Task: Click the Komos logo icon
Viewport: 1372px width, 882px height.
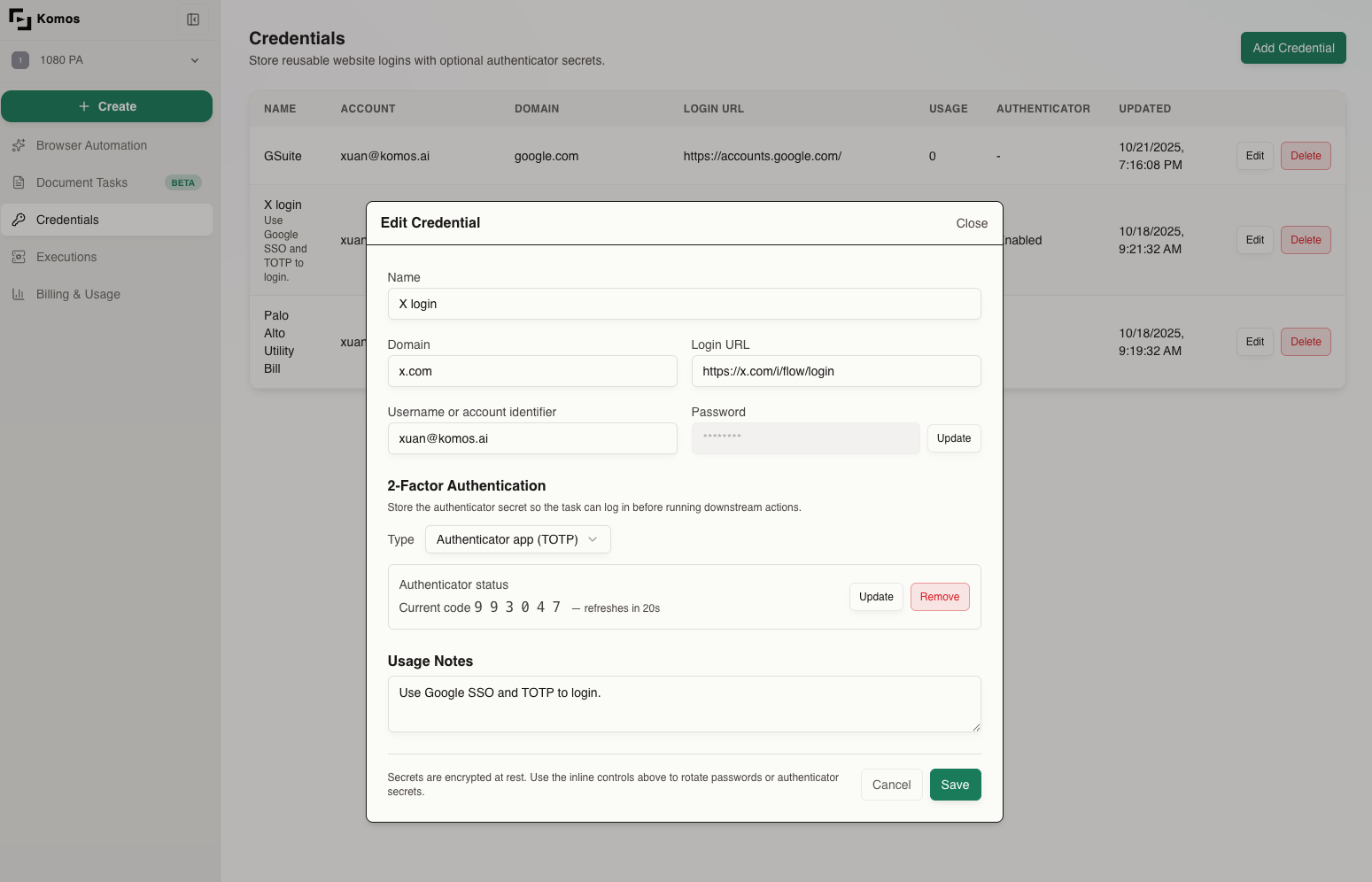Action: click(19, 19)
